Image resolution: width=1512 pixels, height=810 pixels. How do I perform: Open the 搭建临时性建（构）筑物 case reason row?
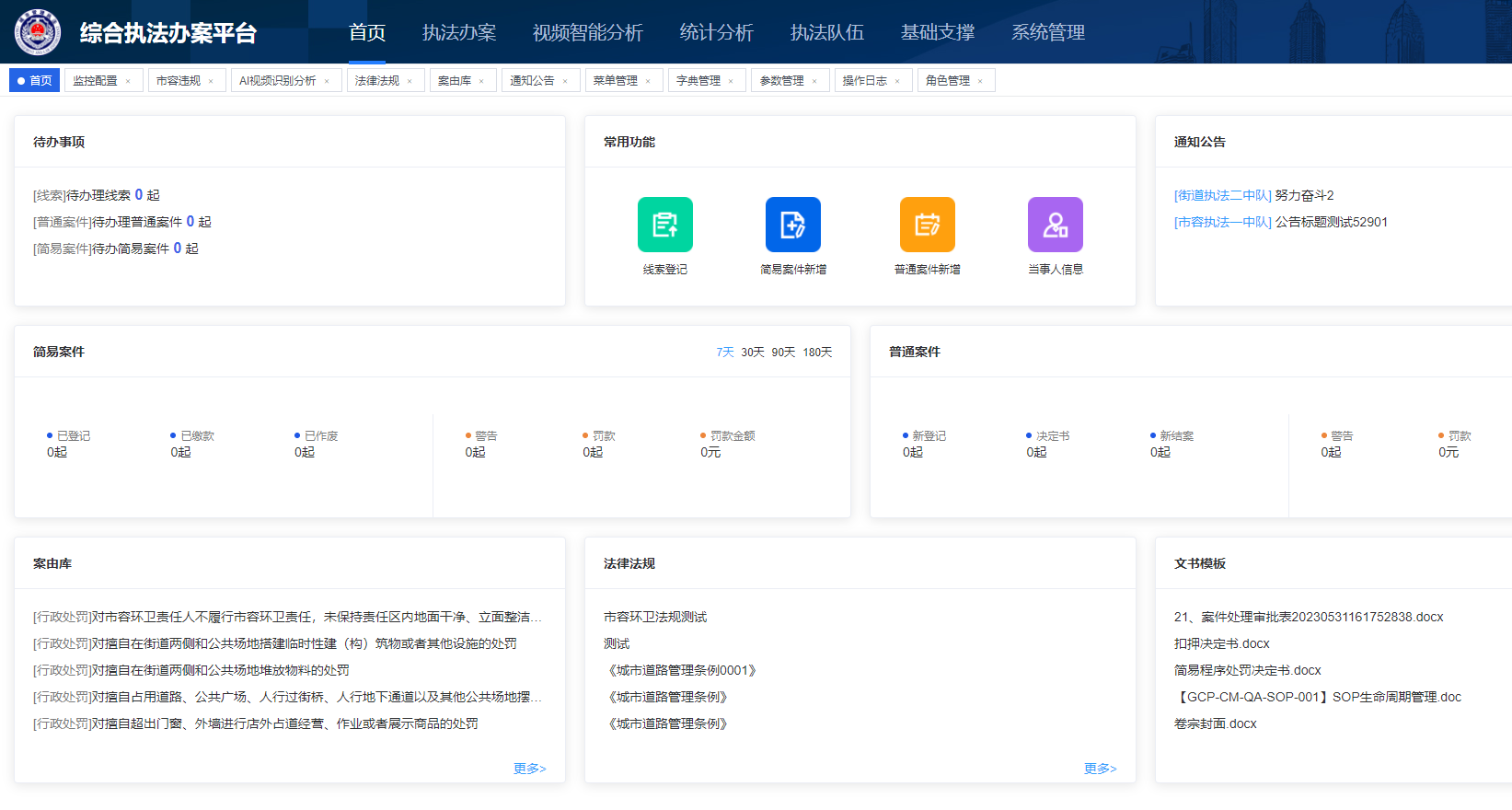coord(275,643)
